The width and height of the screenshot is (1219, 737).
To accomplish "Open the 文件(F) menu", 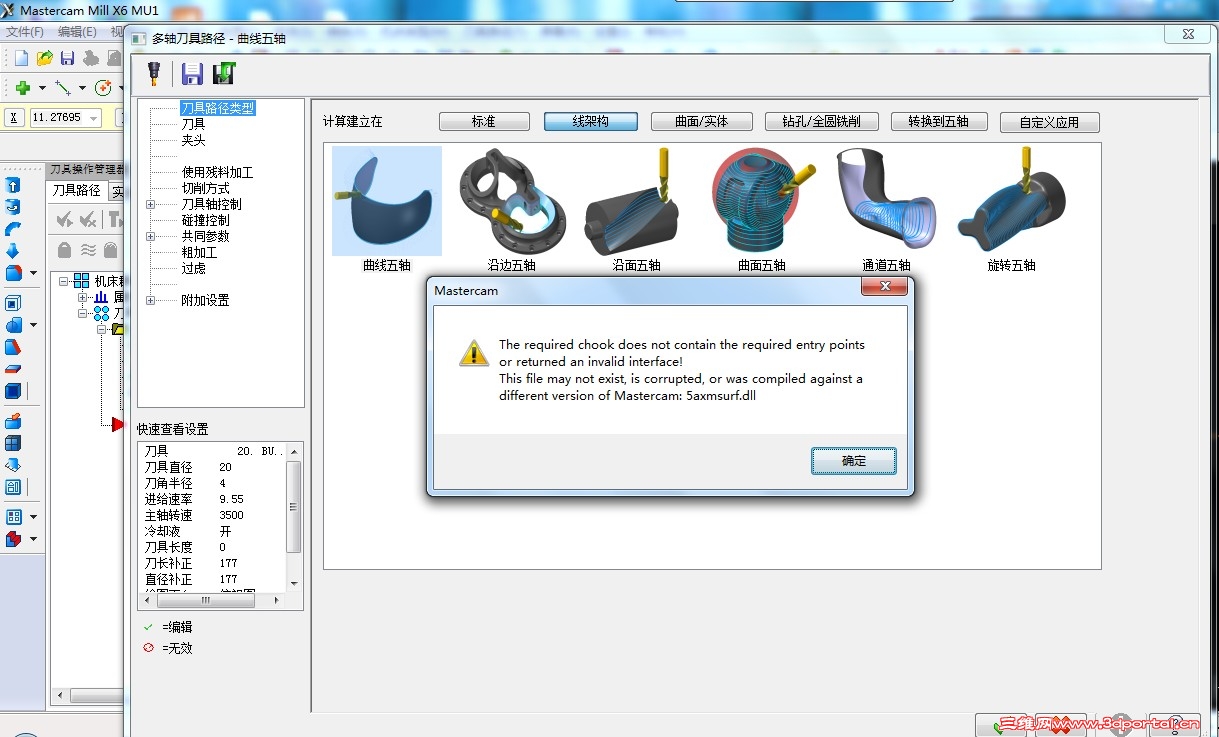I will (x=24, y=32).
